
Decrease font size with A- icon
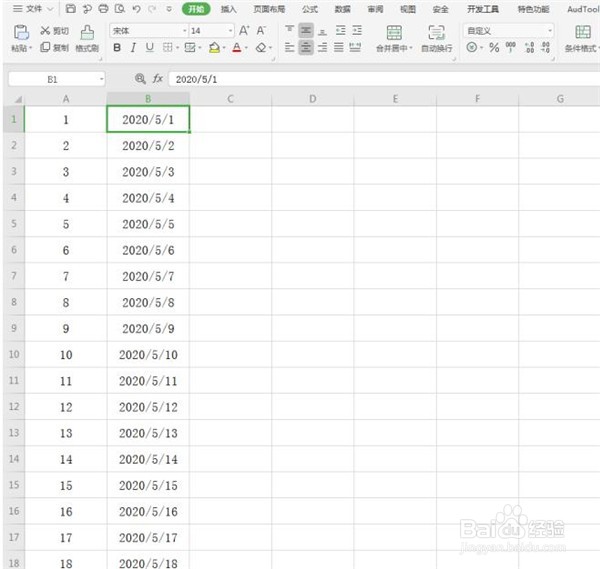[x=261, y=30]
